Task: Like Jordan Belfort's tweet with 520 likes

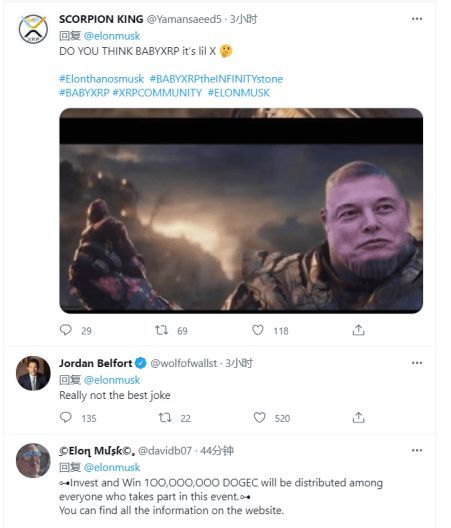Action: tap(259, 418)
